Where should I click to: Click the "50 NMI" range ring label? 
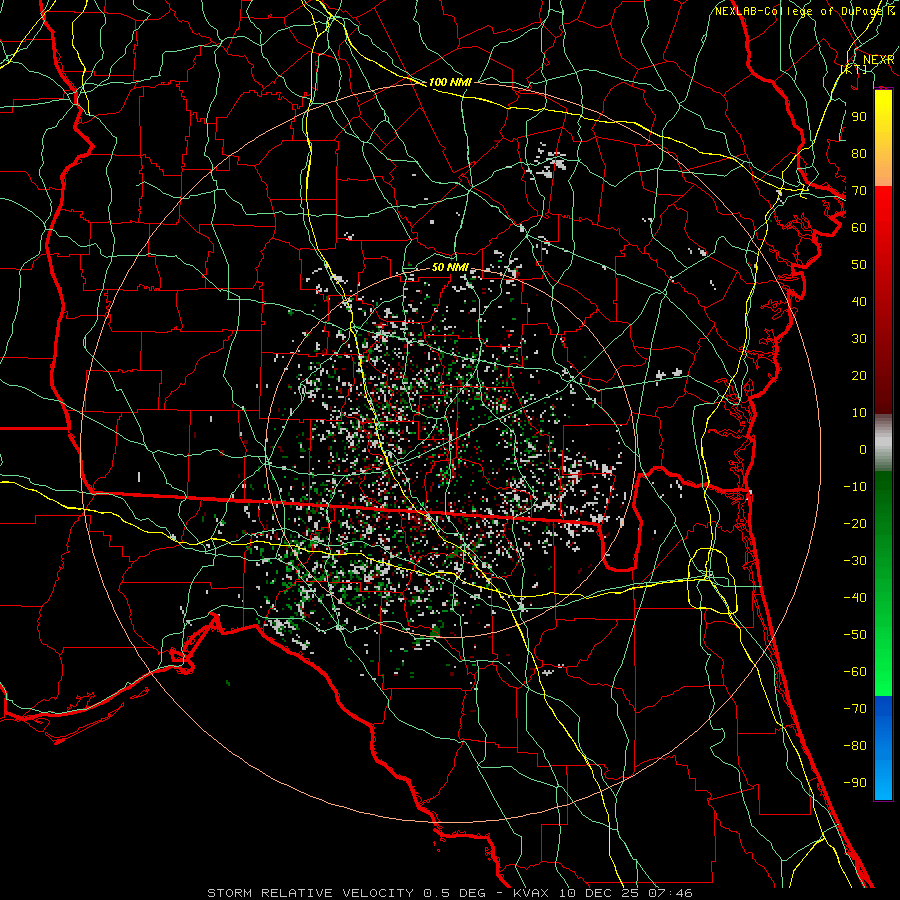coord(450,267)
